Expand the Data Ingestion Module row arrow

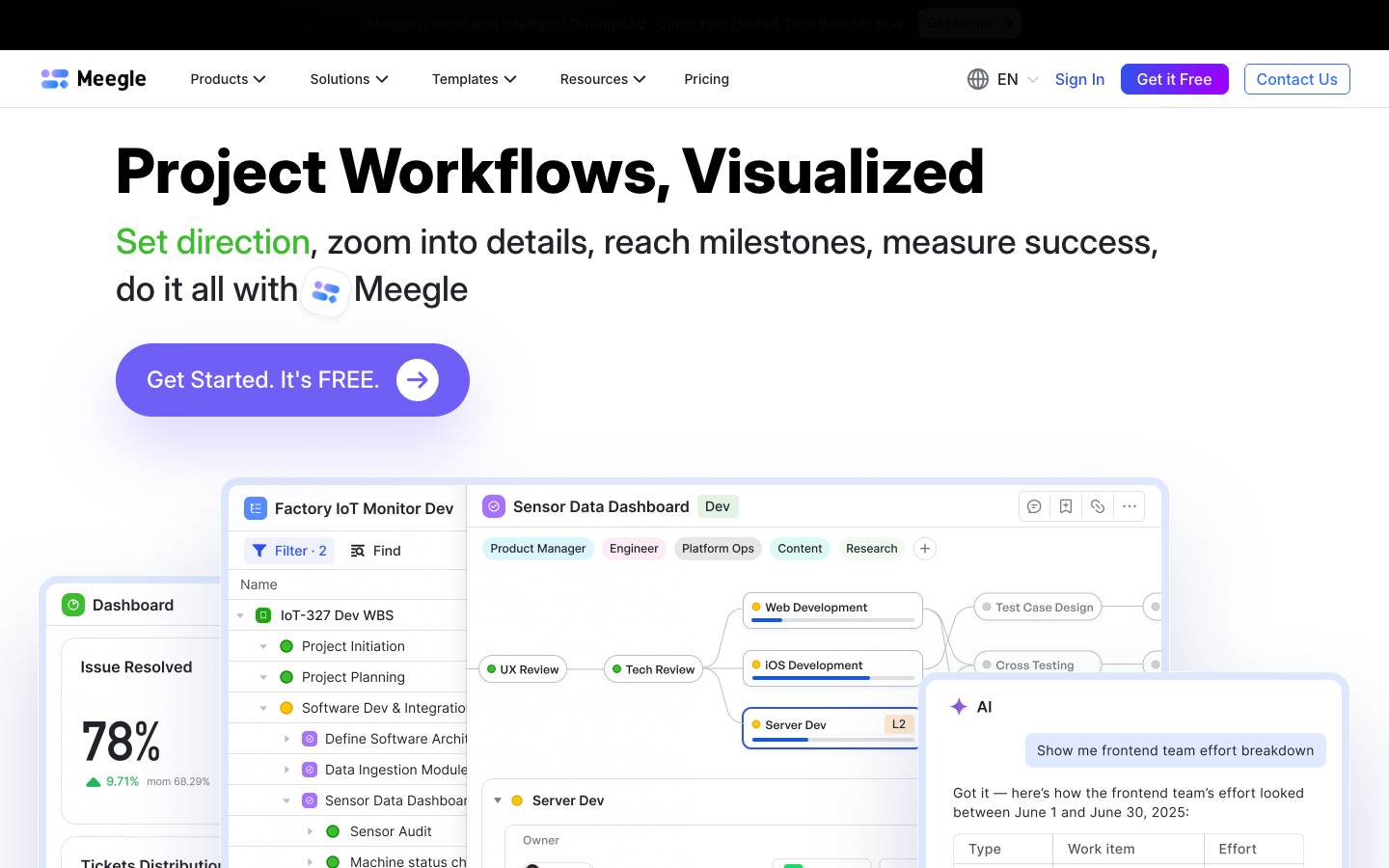coord(286,770)
